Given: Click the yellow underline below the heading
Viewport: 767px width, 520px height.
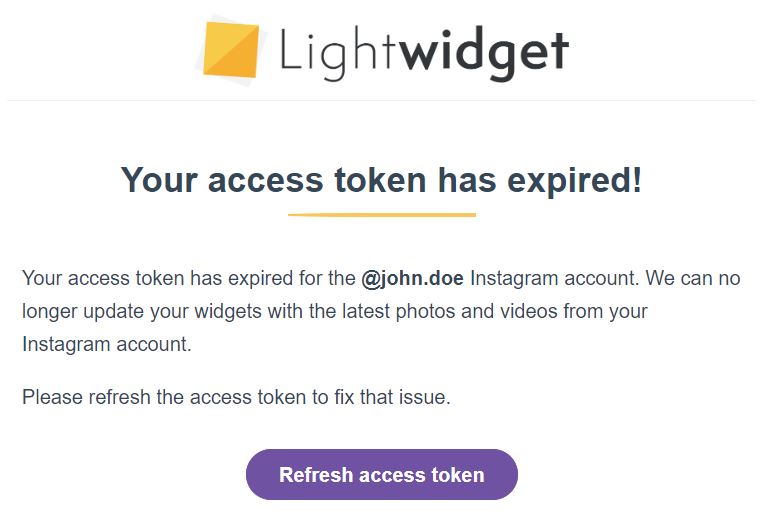Looking at the screenshot, I should (382, 214).
